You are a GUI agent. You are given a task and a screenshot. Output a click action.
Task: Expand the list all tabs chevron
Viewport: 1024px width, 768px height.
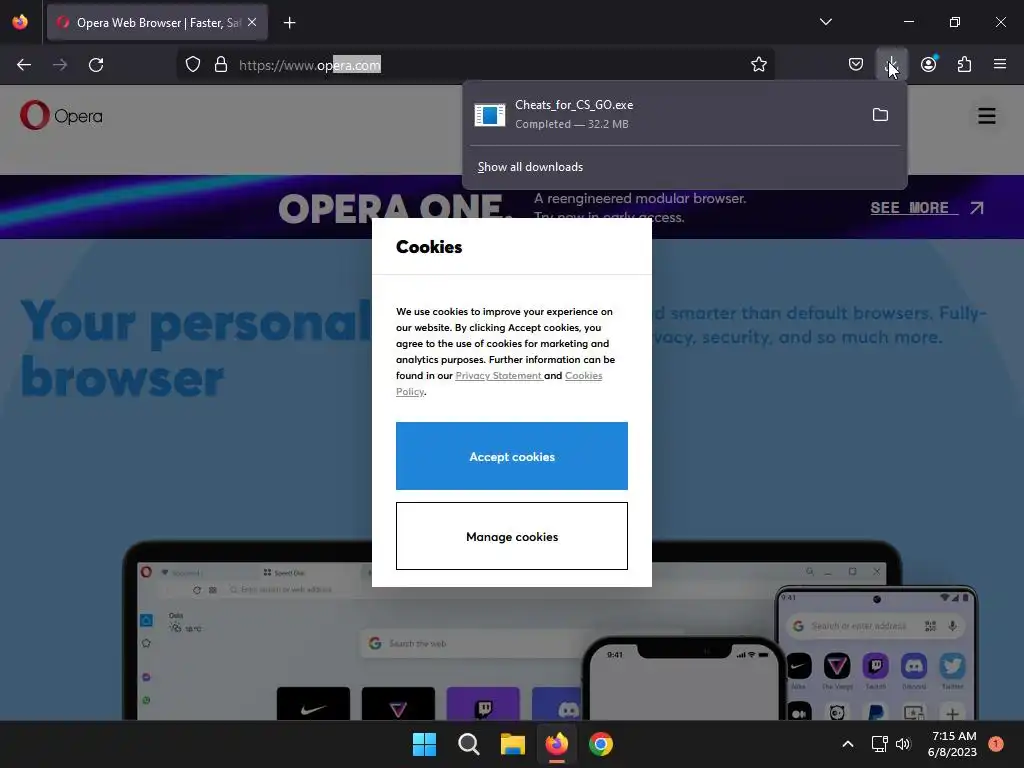coord(825,22)
